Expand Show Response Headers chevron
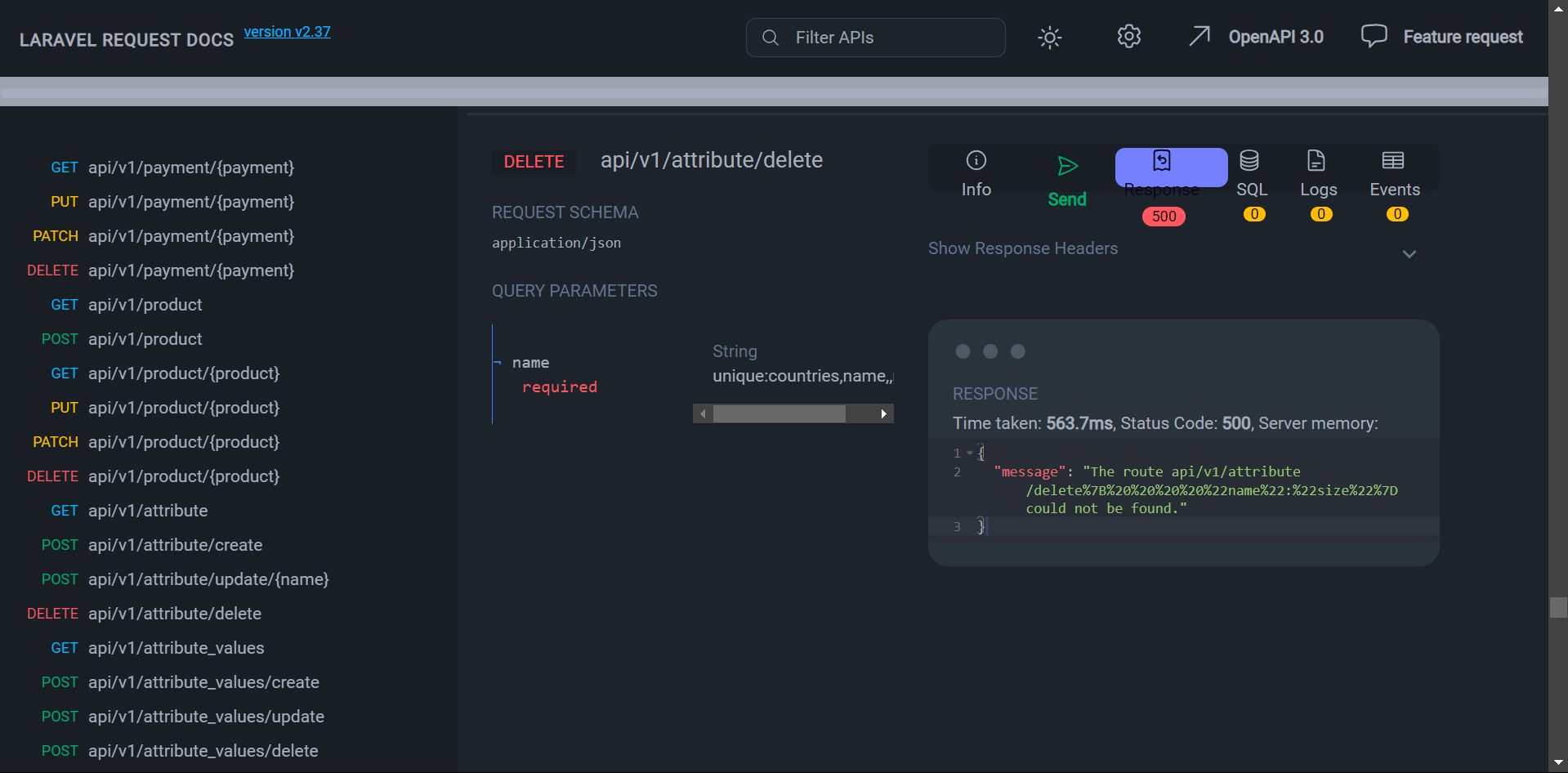This screenshot has height=773, width=1568. [1409, 254]
